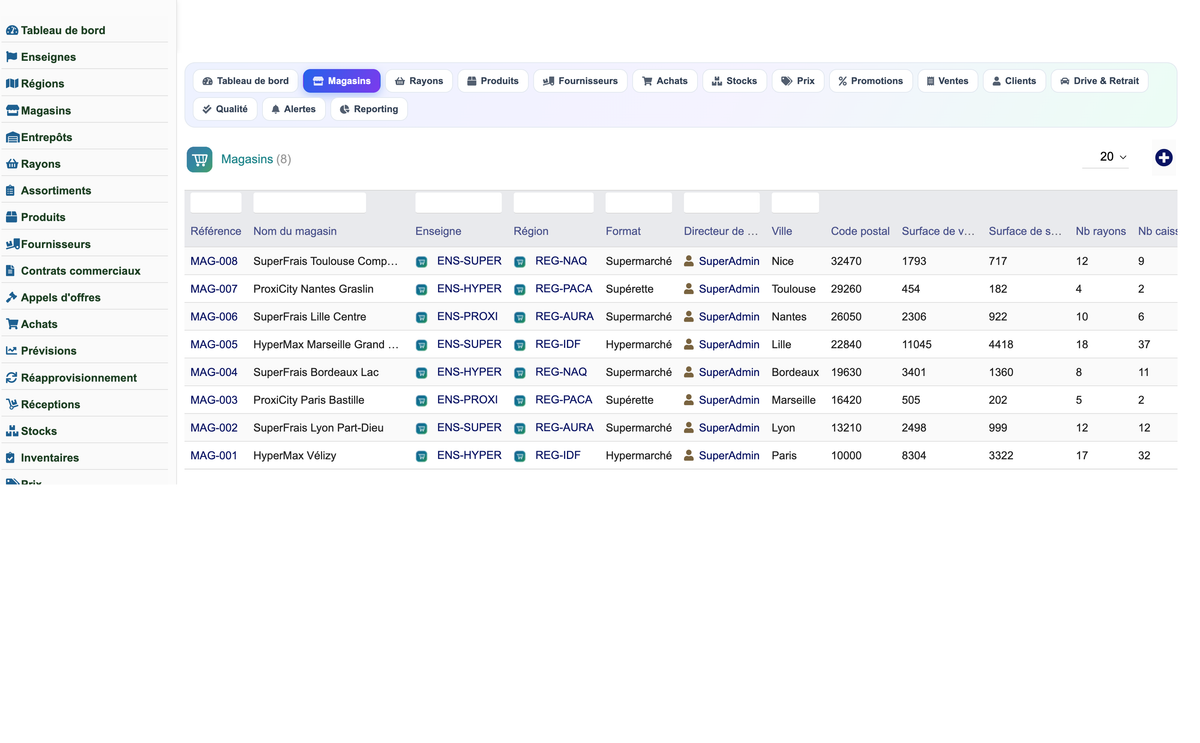The width and height of the screenshot is (1200, 743).
Task: Open the Produits tab
Action: coord(493,81)
